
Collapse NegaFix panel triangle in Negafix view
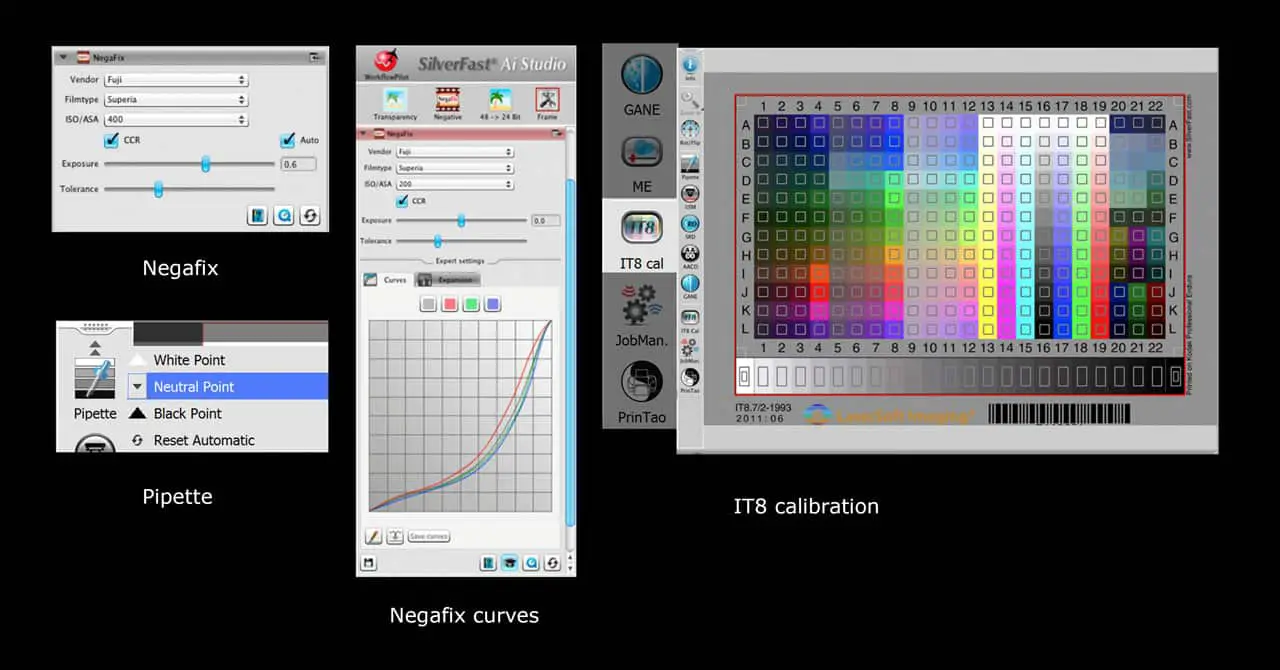tap(63, 58)
